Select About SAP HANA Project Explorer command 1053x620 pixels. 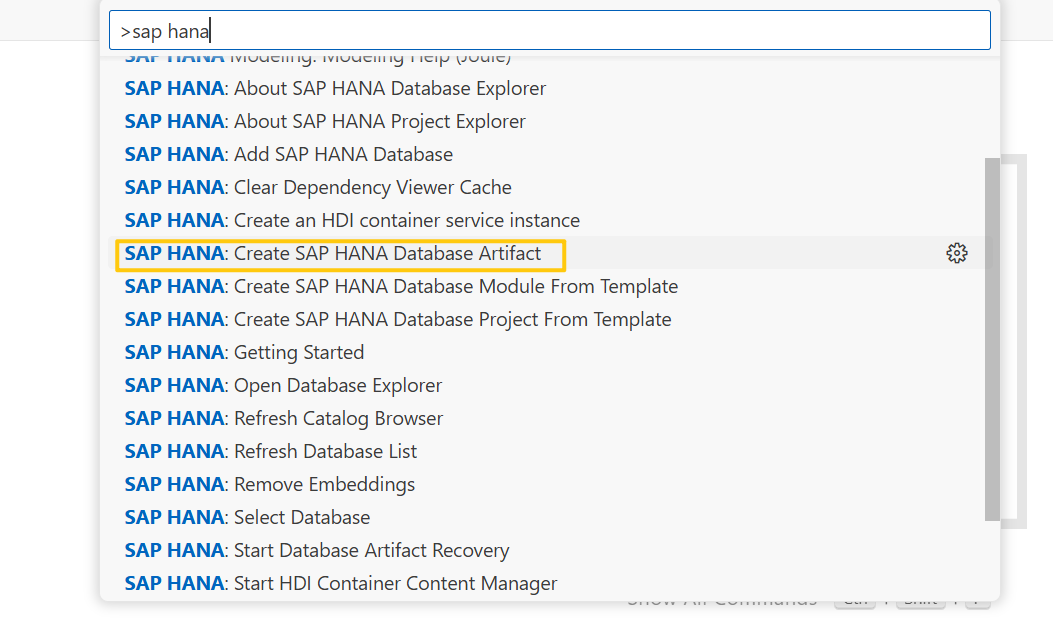click(549, 121)
